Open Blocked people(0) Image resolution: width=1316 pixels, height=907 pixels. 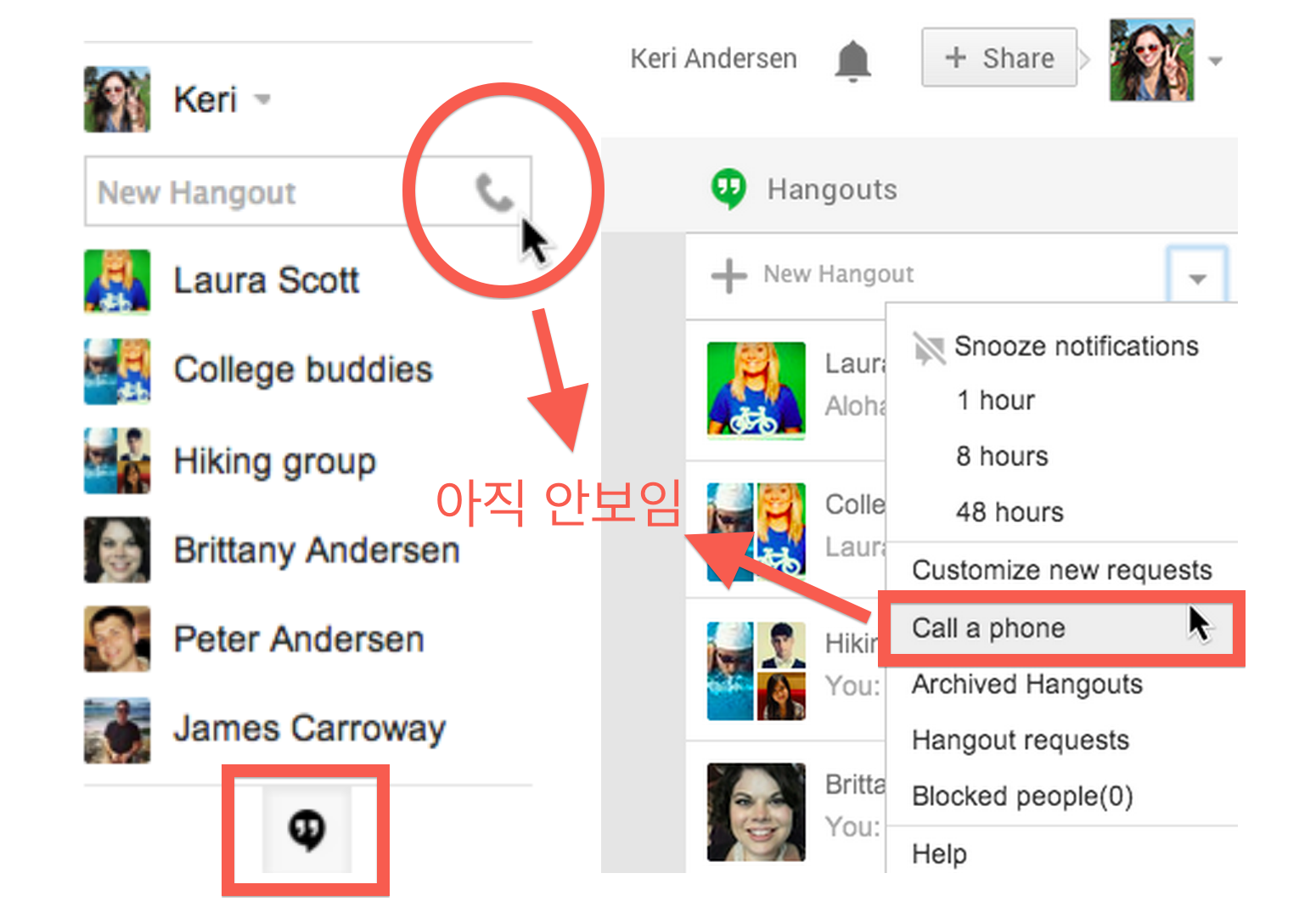[1022, 796]
